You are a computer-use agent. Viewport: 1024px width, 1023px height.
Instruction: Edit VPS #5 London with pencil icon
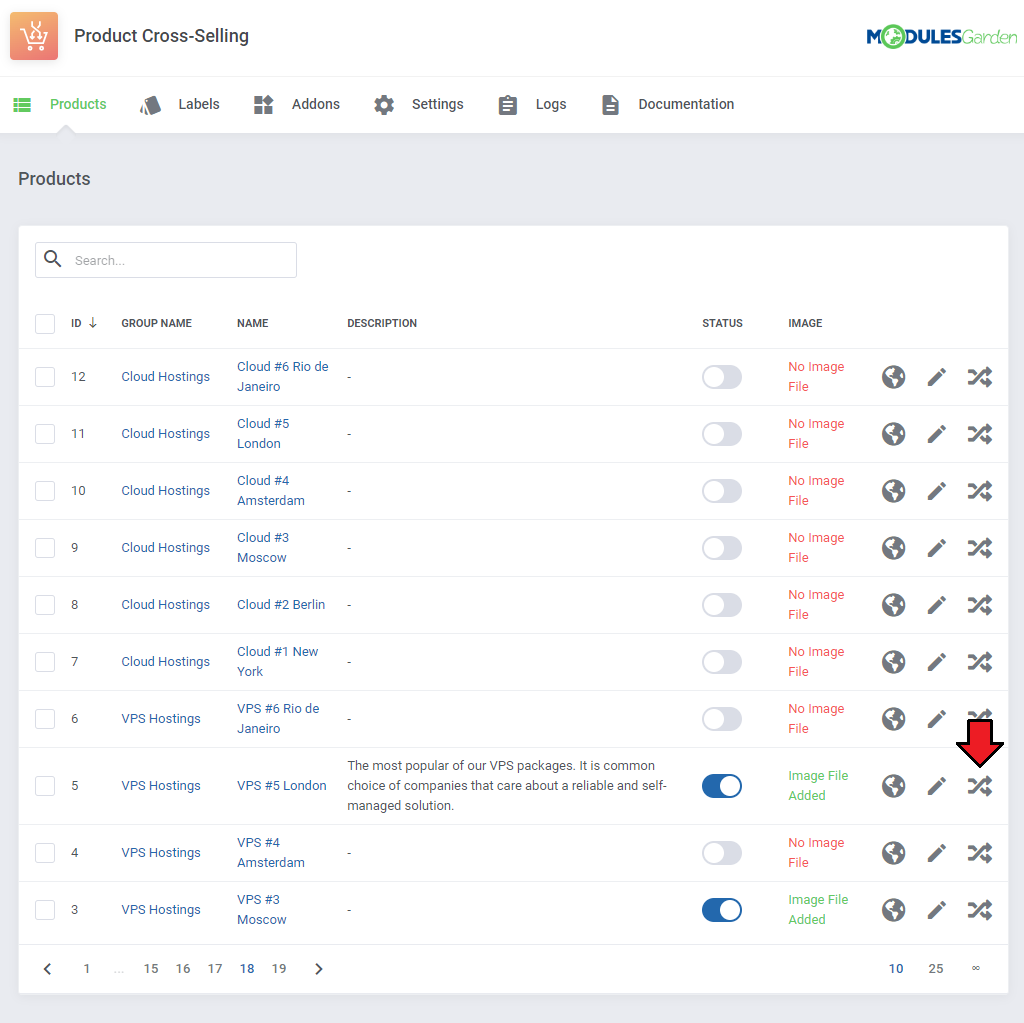click(x=936, y=786)
